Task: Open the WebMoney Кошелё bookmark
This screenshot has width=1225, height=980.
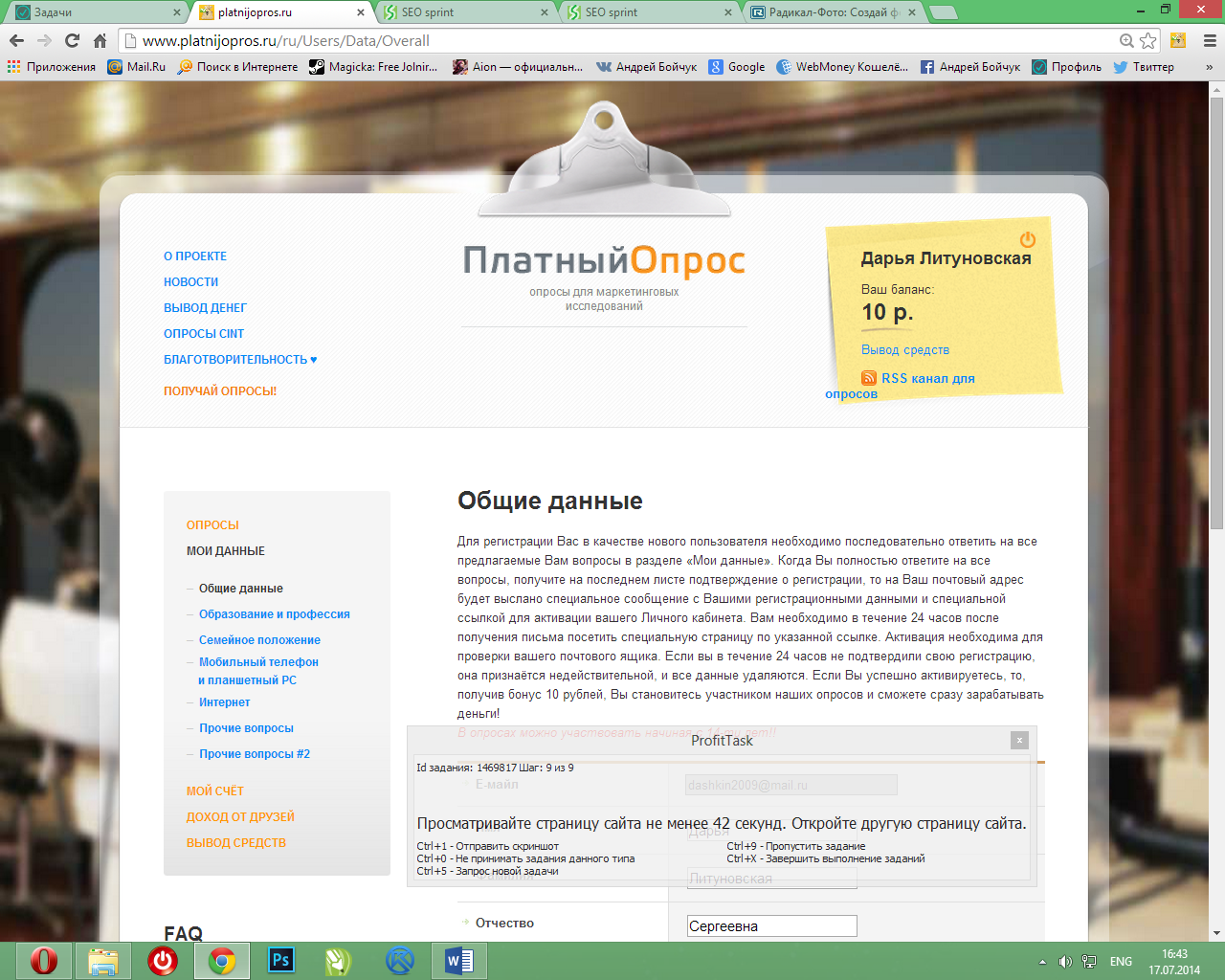Action: pos(843,67)
